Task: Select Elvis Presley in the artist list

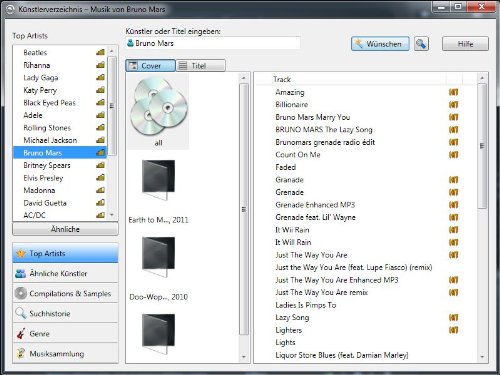Action: [60, 178]
